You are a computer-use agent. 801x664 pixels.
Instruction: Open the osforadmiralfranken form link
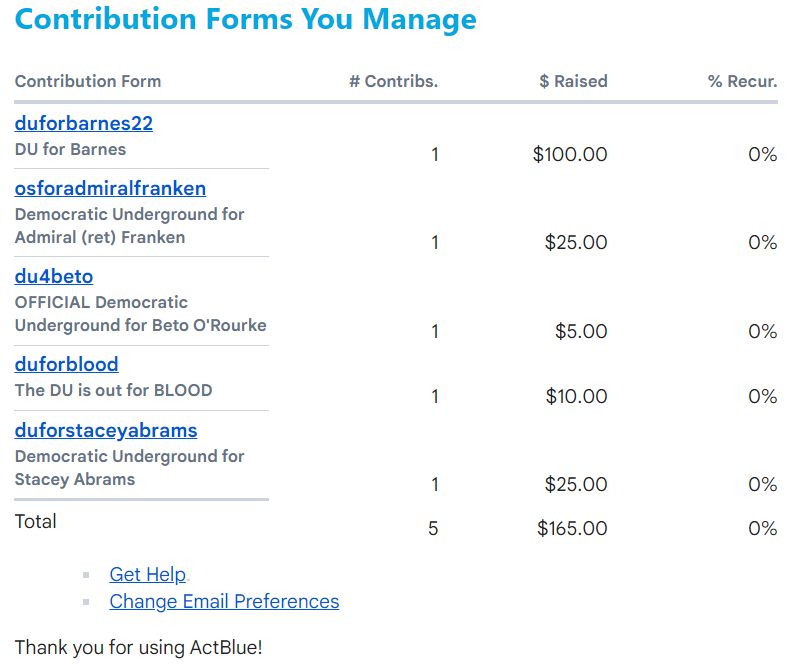pos(110,189)
